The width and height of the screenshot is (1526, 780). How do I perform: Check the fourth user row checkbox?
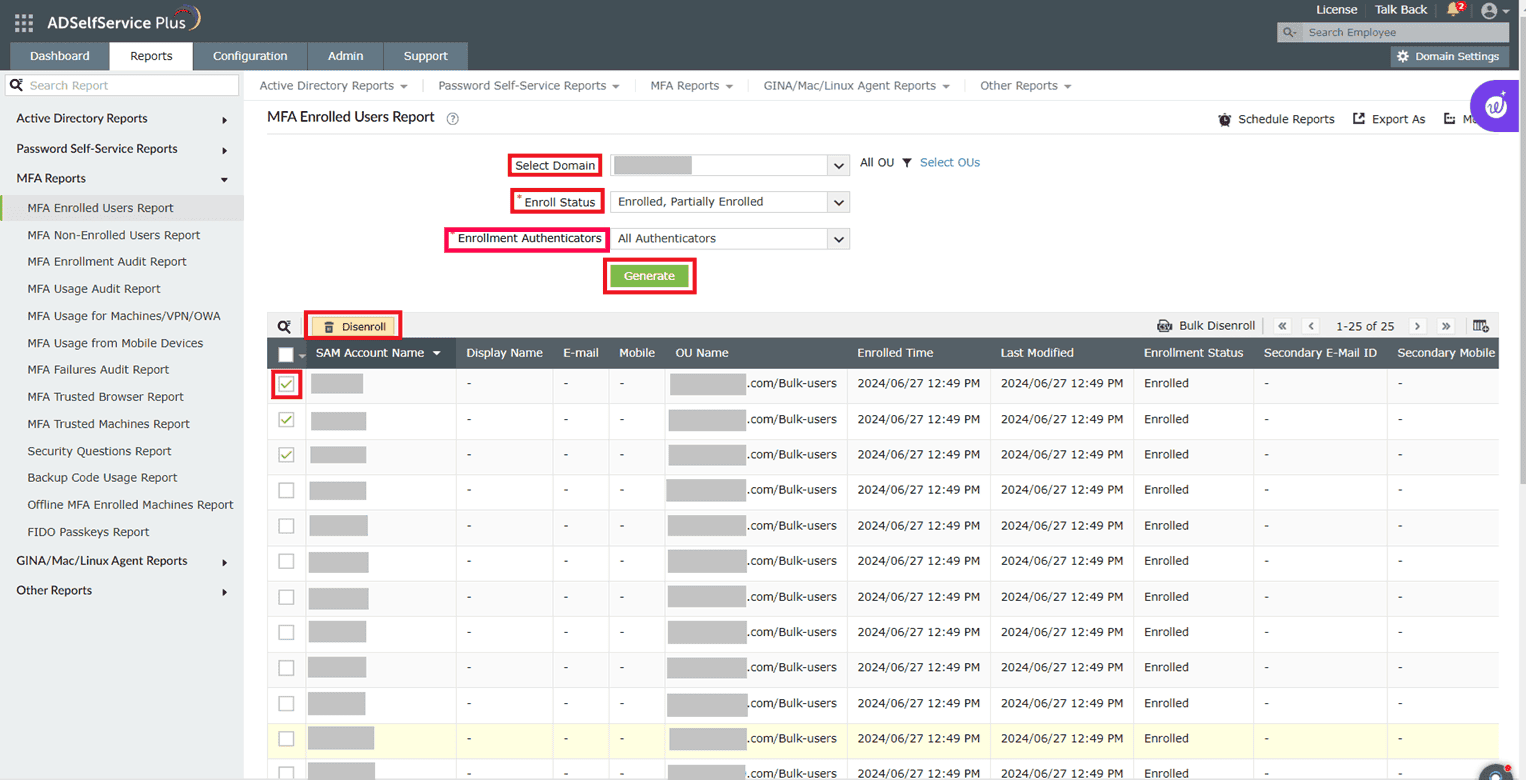286,490
